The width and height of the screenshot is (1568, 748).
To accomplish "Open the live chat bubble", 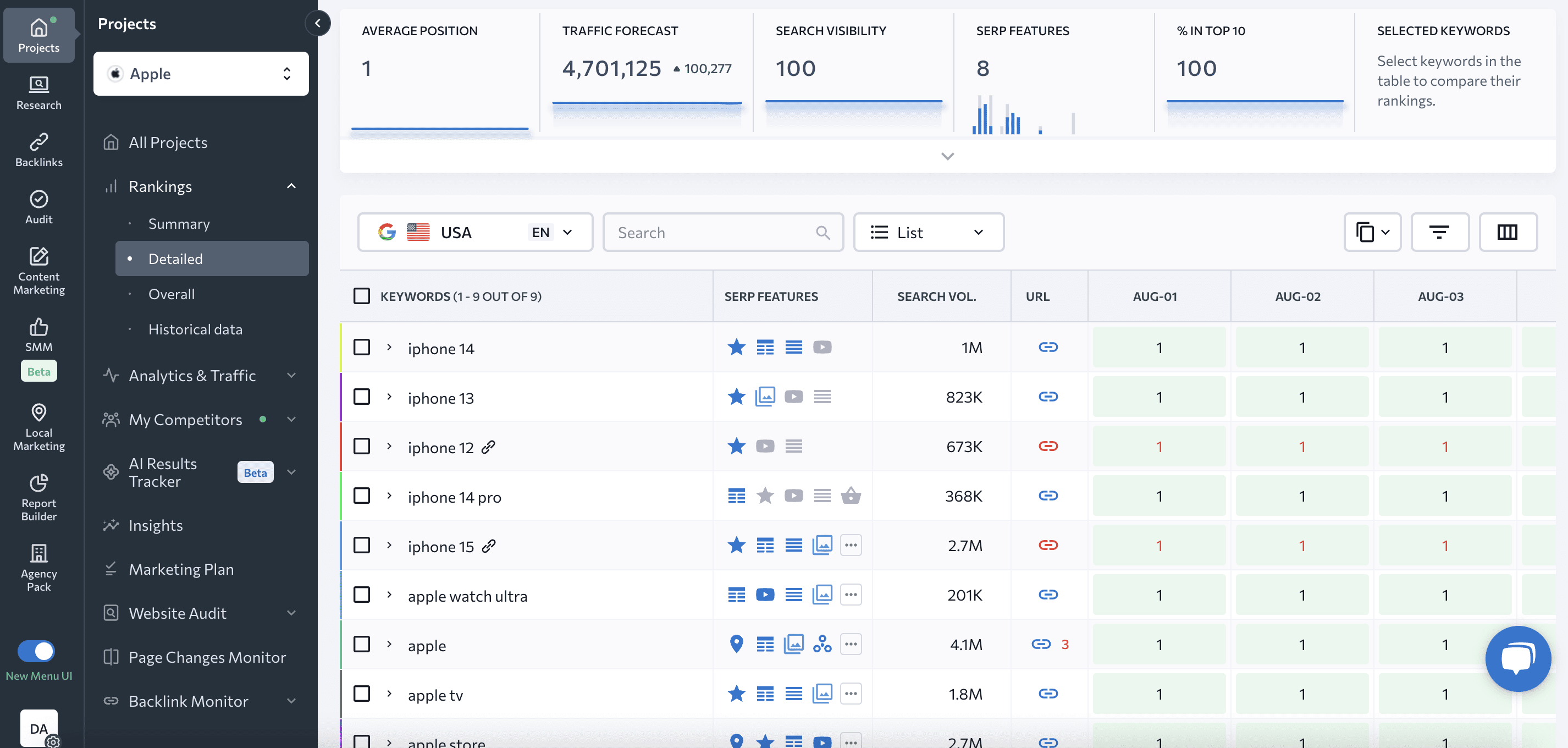I will tap(1517, 658).
